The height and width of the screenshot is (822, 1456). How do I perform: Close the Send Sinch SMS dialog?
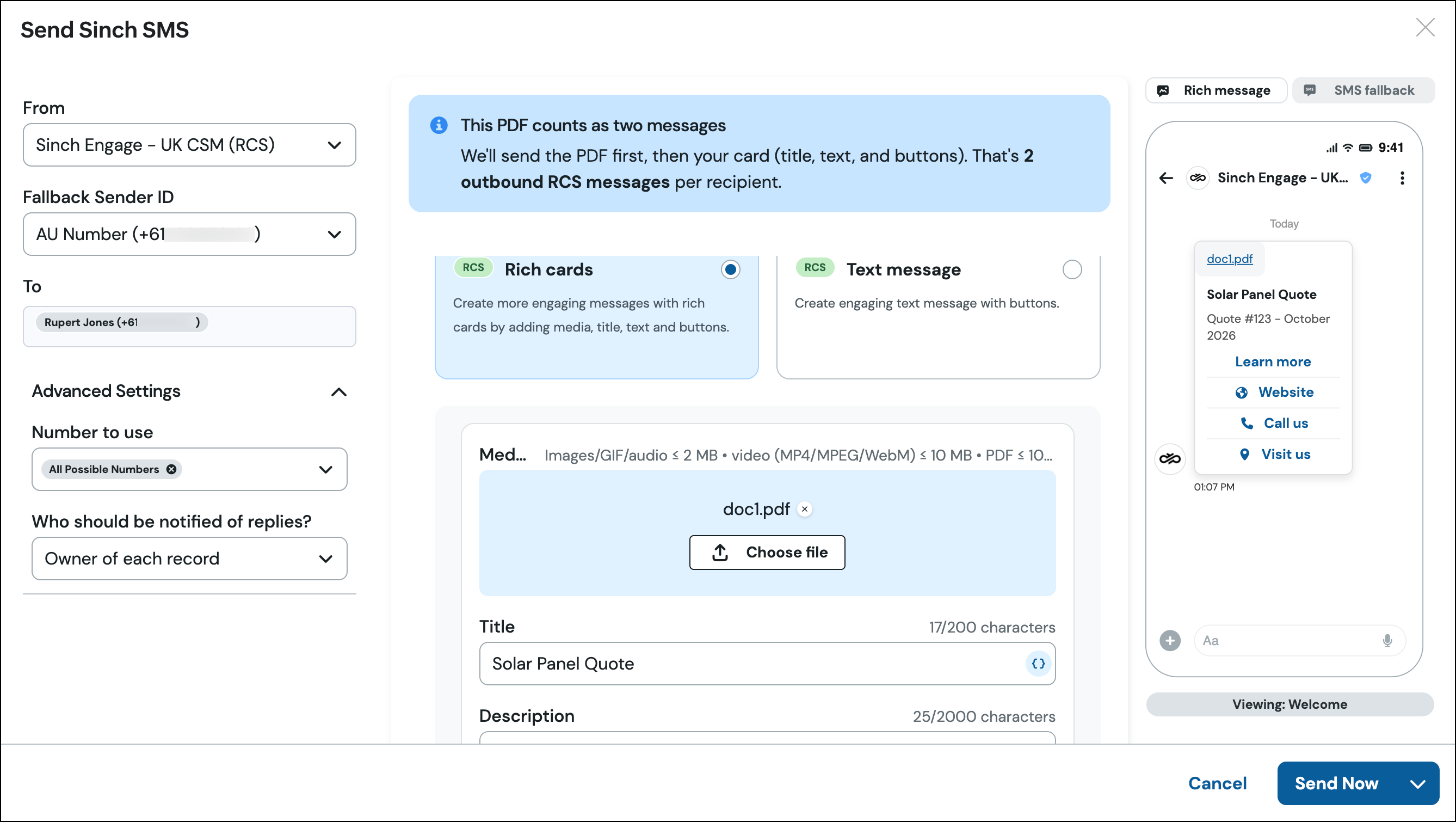1425,27
